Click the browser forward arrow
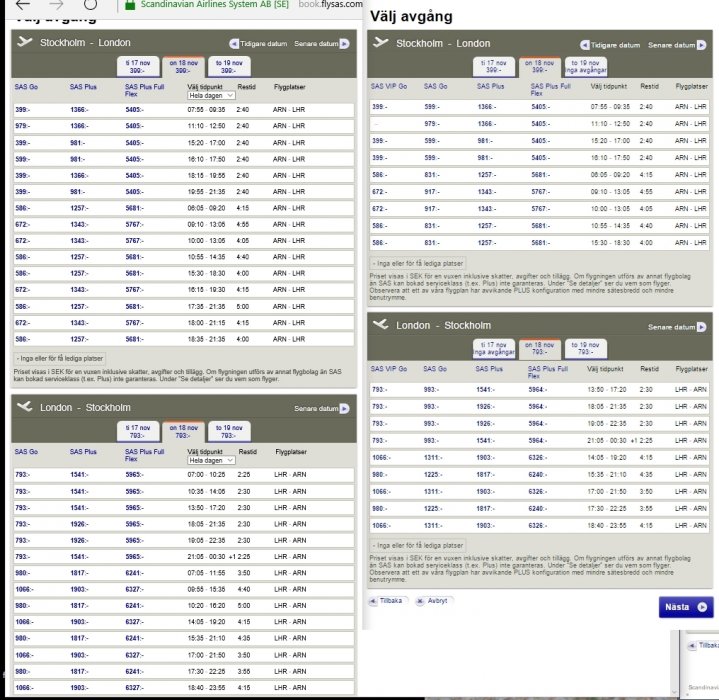 tap(55, 5)
